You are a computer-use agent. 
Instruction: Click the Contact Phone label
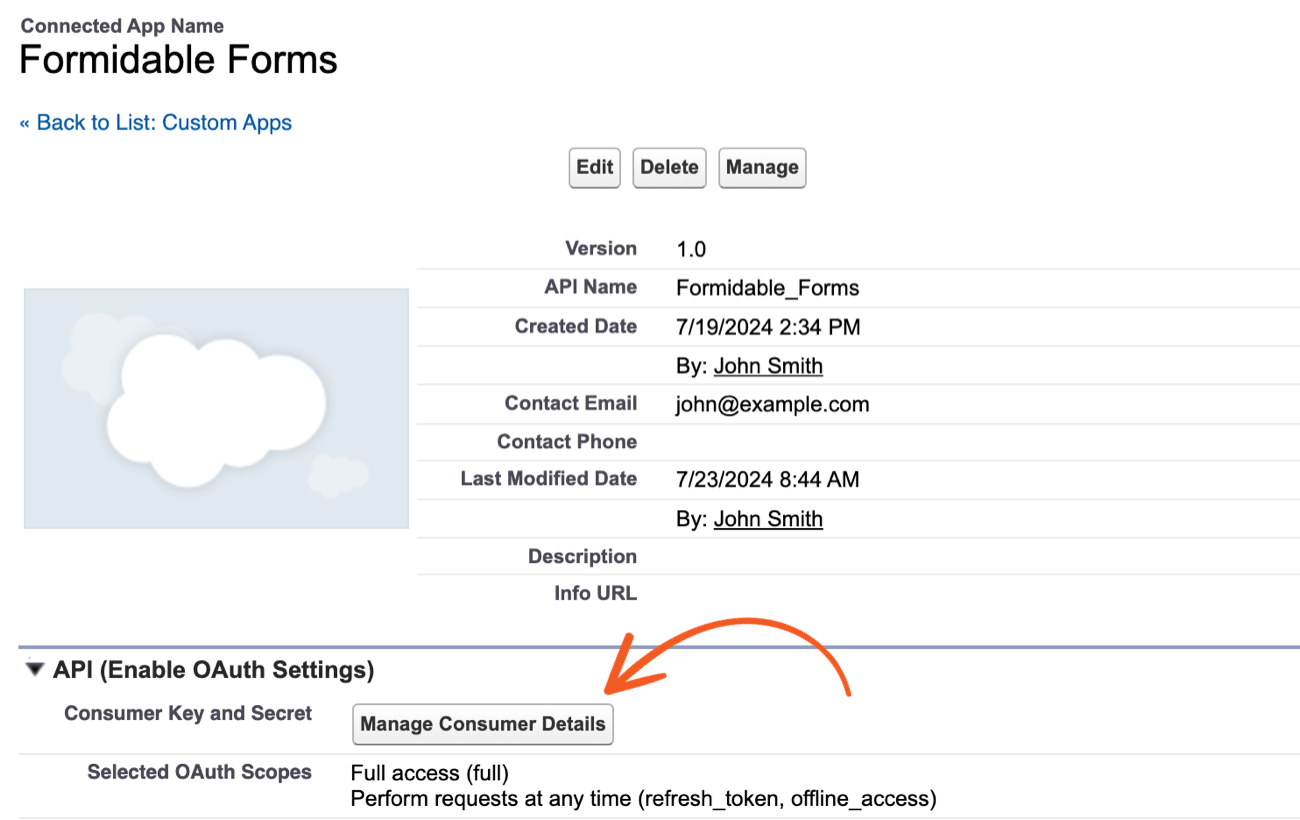coord(567,442)
